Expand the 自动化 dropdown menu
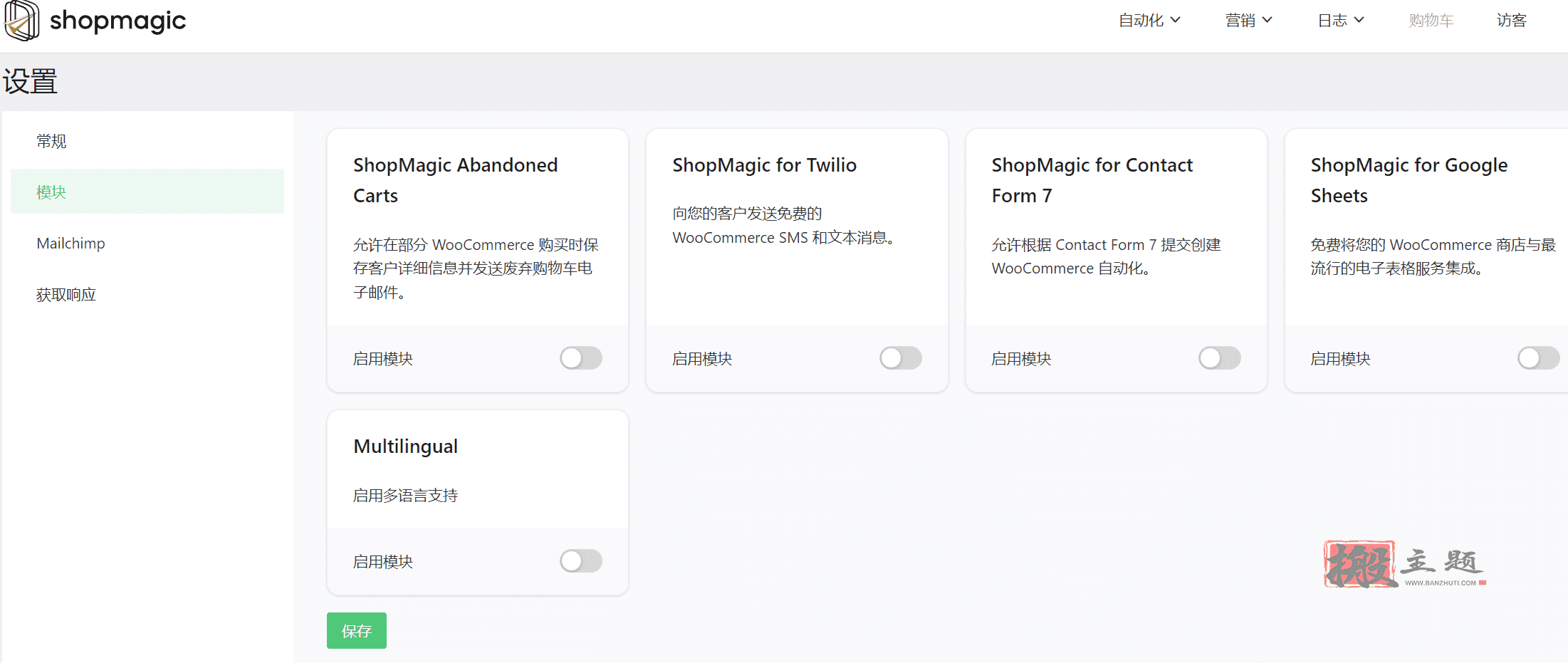 [1149, 21]
